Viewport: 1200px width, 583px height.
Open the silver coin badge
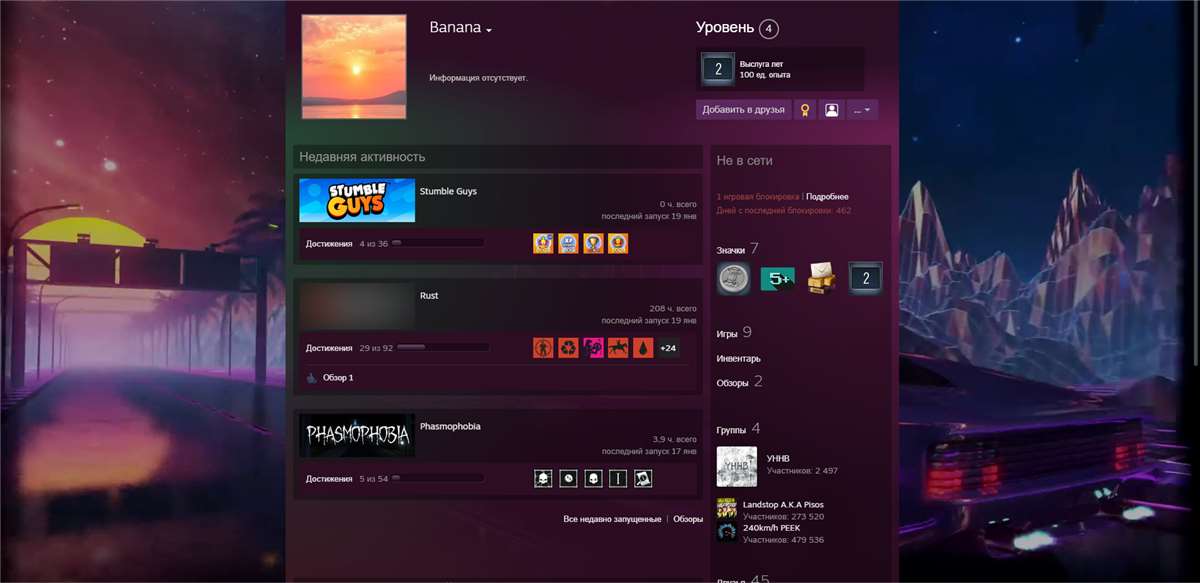tap(733, 280)
